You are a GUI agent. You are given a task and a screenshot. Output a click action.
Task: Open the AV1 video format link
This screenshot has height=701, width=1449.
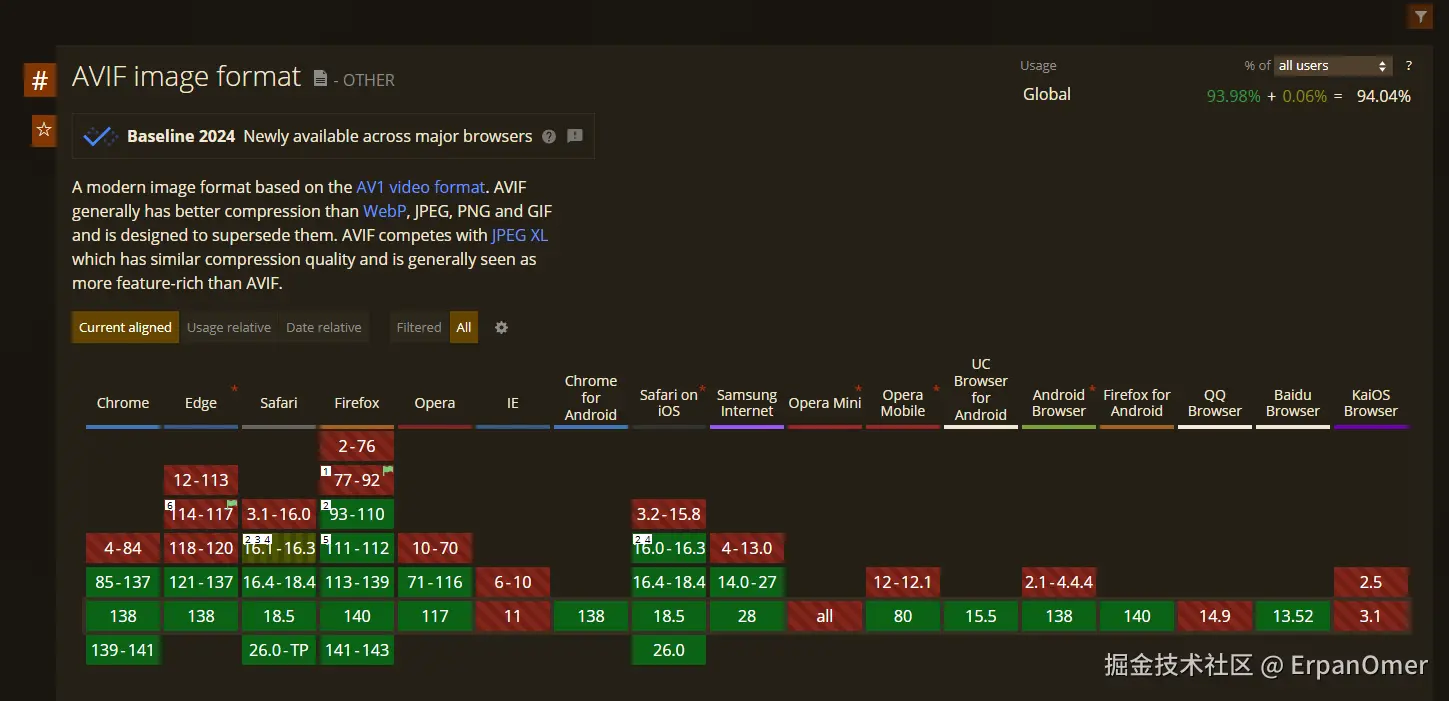tap(421, 187)
